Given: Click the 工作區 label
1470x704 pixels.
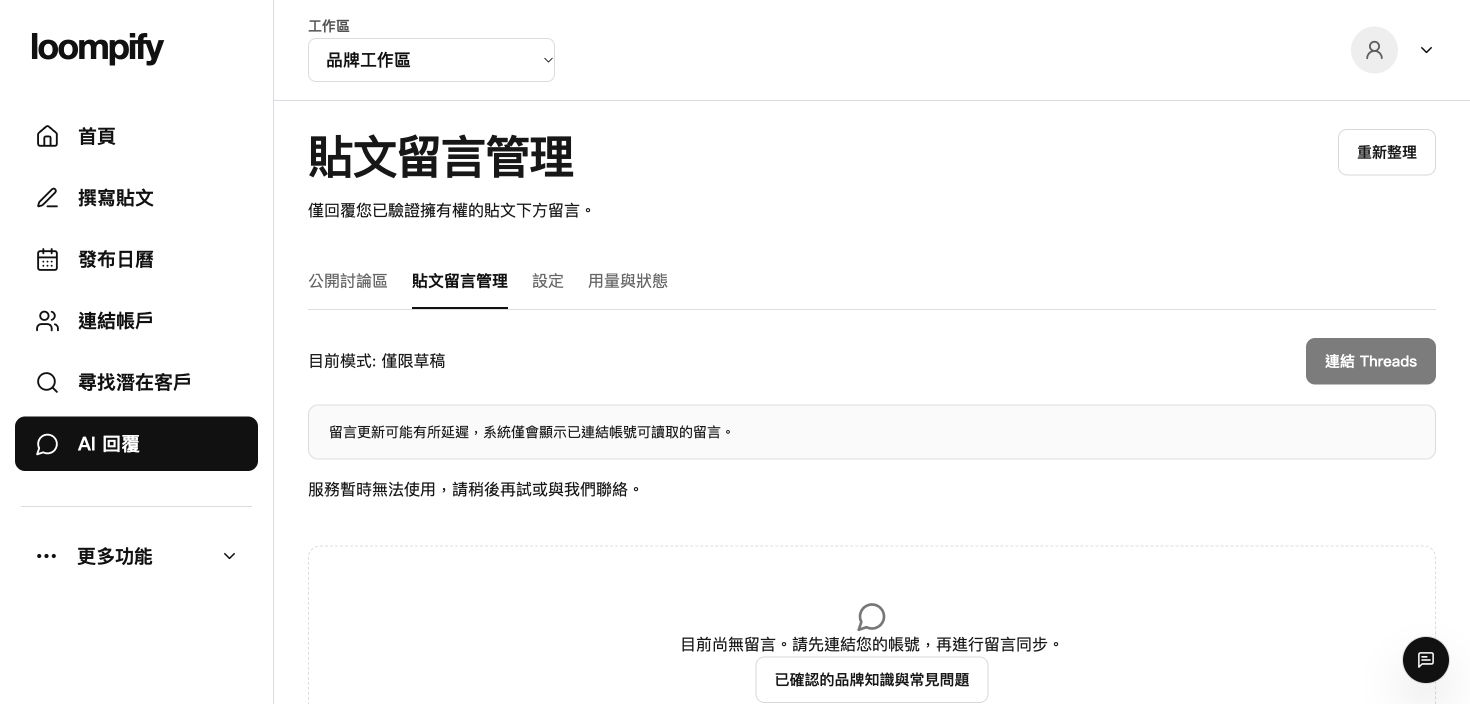Looking at the screenshot, I should (x=329, y=26).
